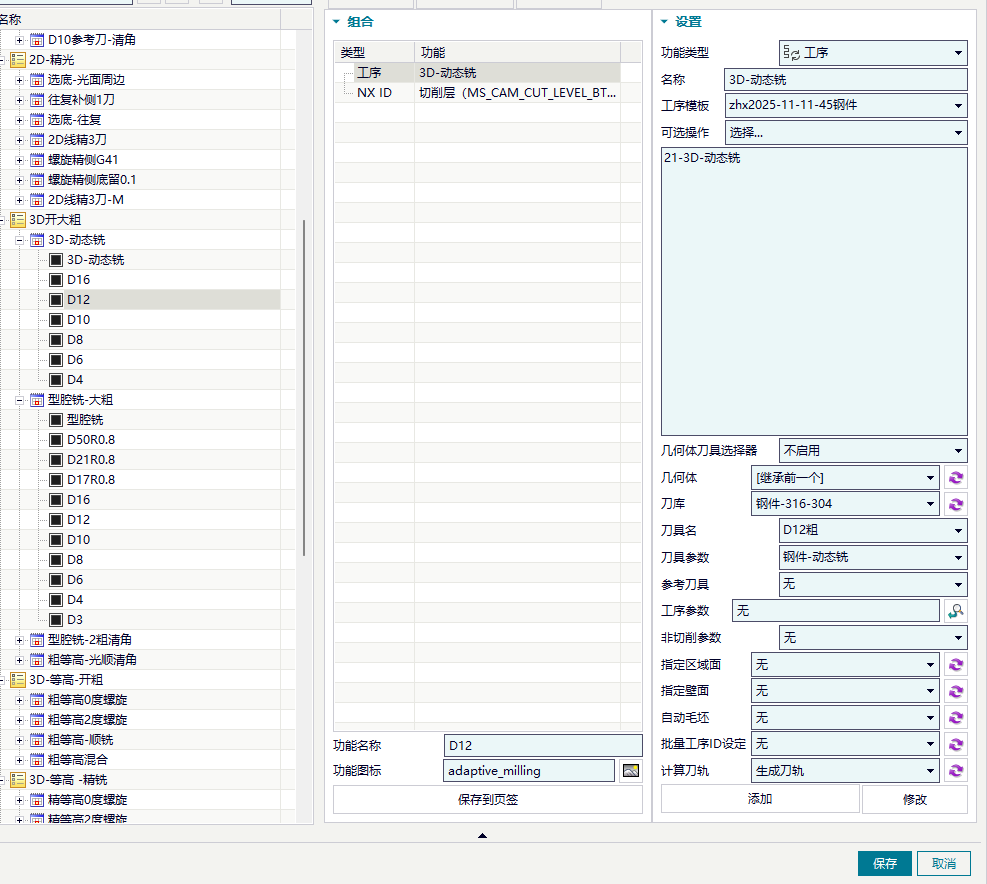Open image picker beside 功能图标 field

[631, 771]
